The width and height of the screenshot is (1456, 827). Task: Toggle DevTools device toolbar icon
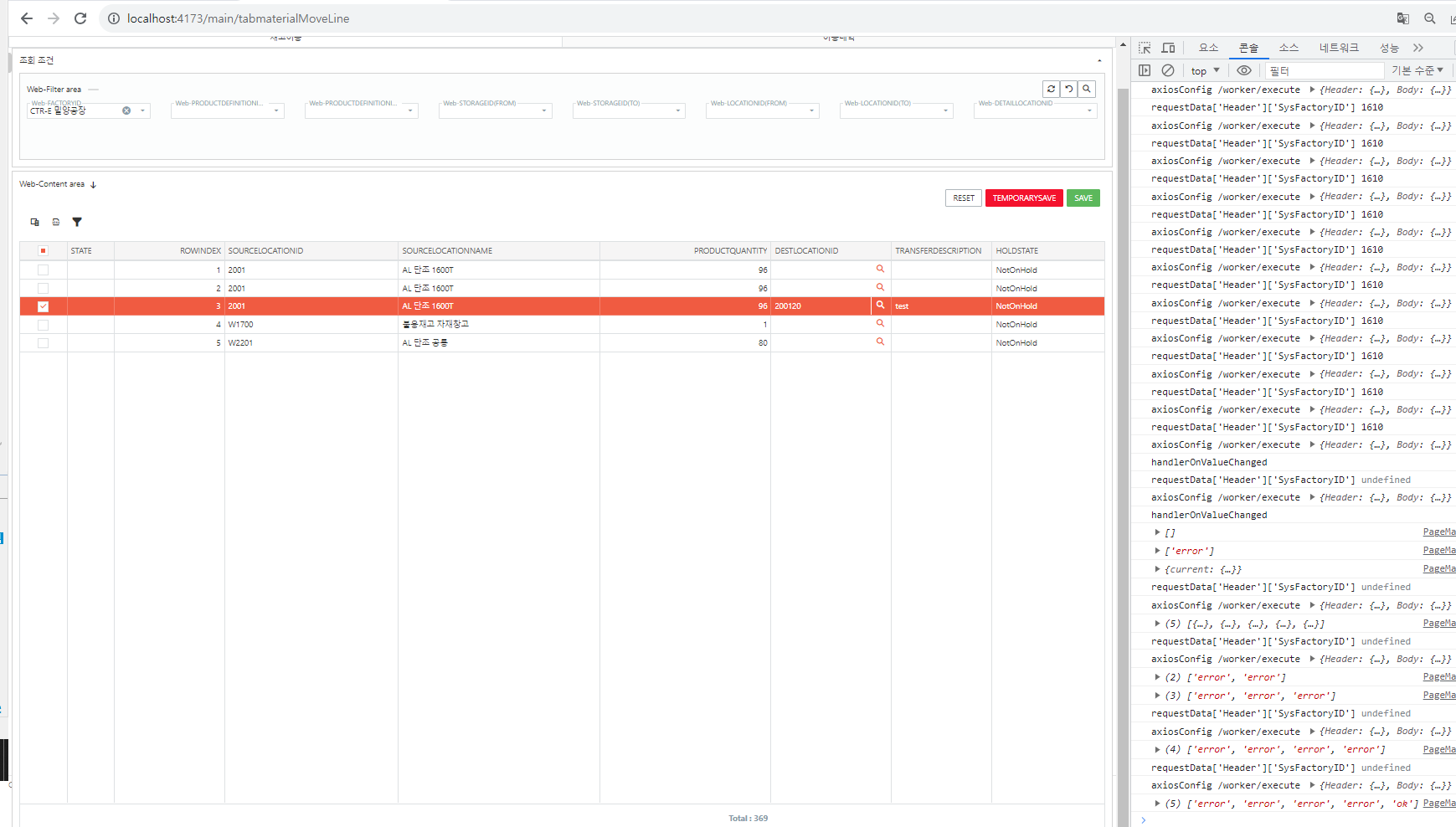(x=1168, y=48)
